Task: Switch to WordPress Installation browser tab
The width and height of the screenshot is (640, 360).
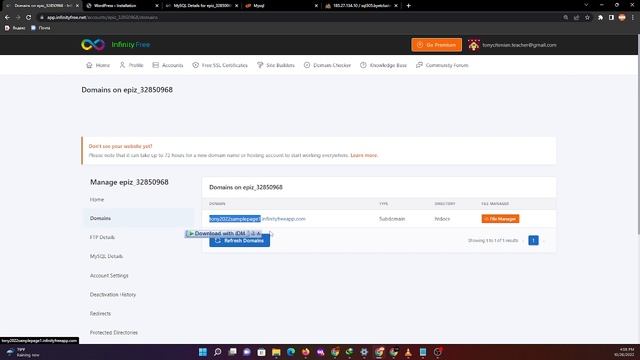Action: coord(122,6)
